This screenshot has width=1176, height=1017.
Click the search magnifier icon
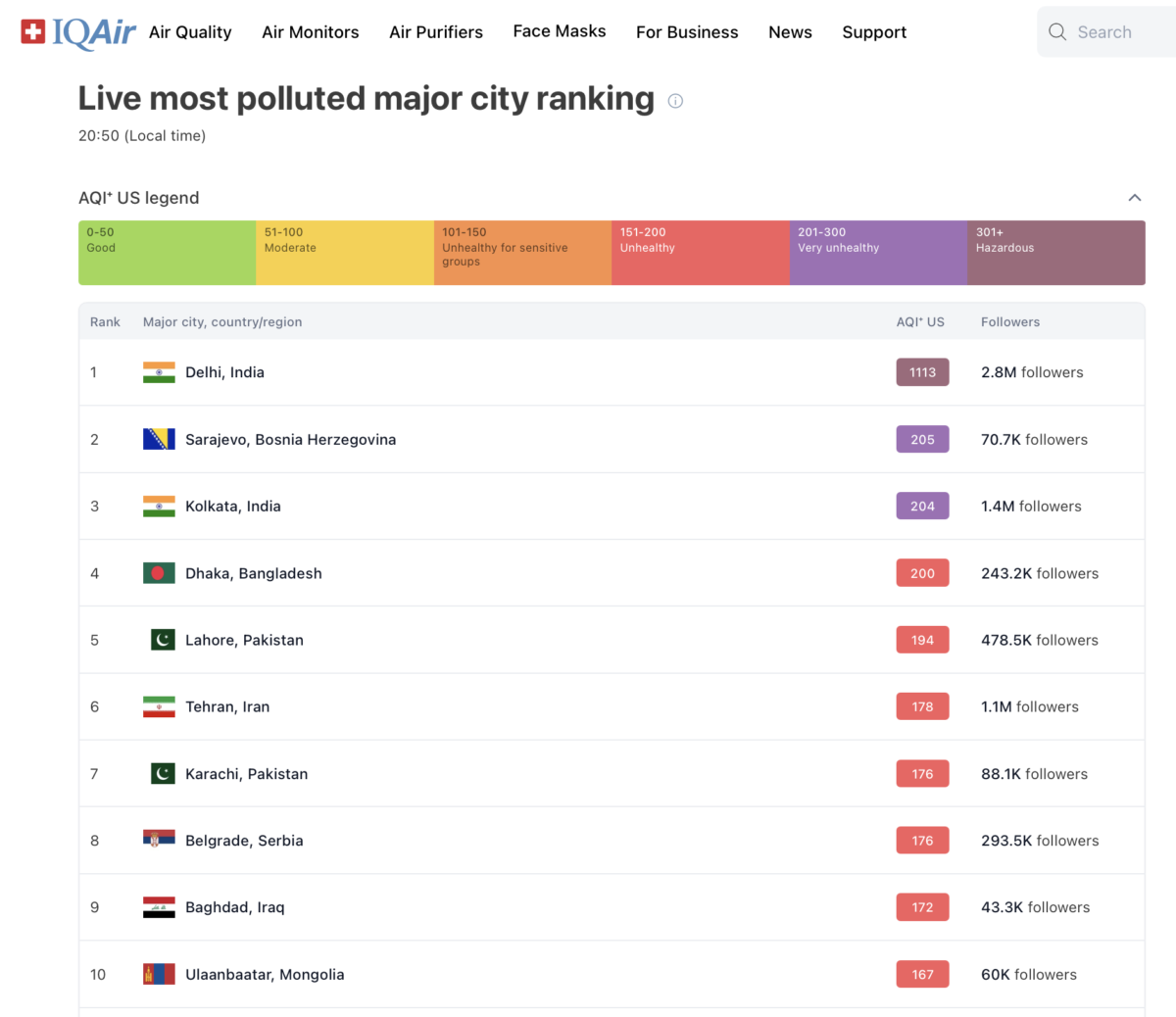[x=1057, y=32]
